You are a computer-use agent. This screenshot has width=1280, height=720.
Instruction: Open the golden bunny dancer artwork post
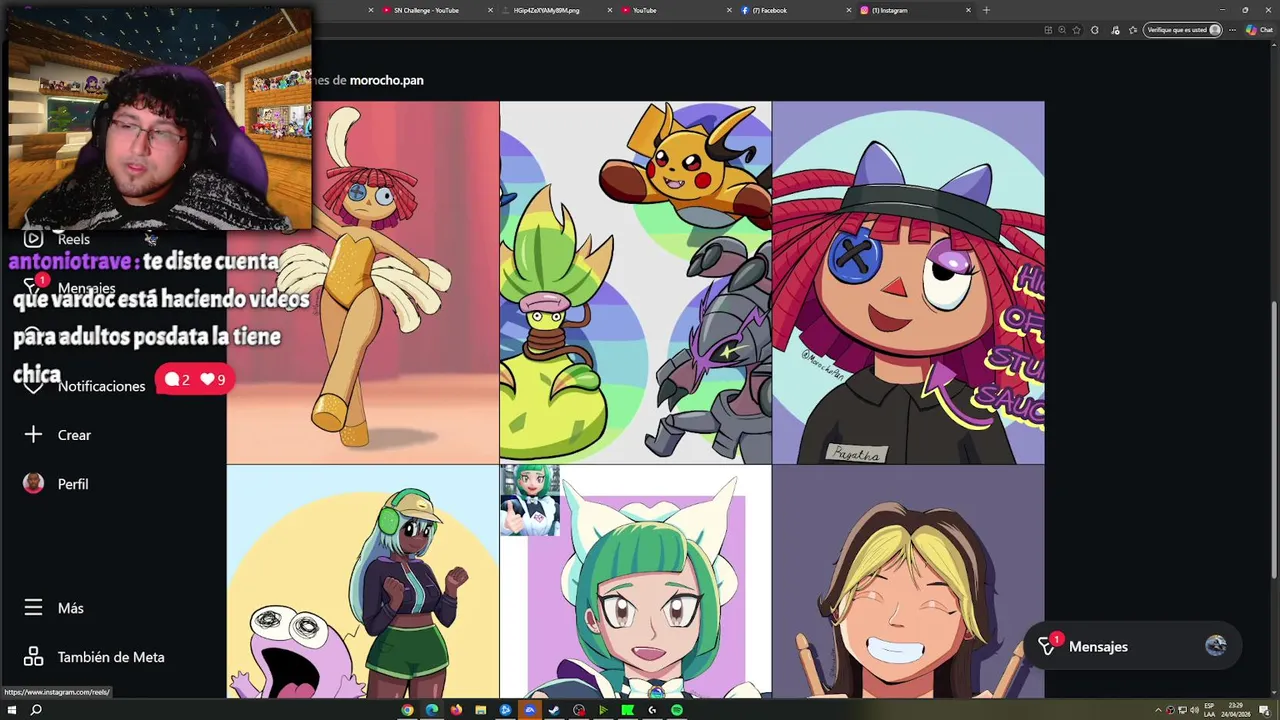pyautogui.click(x=363, y=282)
